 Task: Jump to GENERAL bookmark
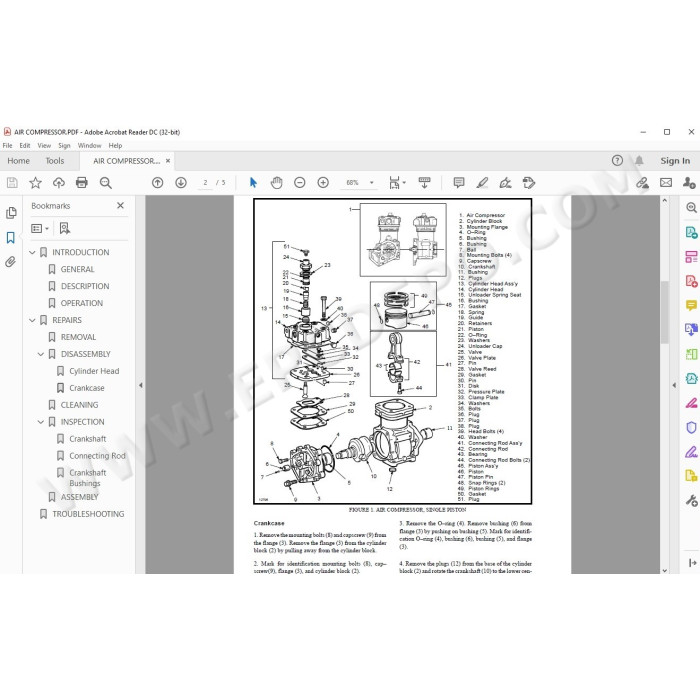pyautogui.click(x=77, y=269)
